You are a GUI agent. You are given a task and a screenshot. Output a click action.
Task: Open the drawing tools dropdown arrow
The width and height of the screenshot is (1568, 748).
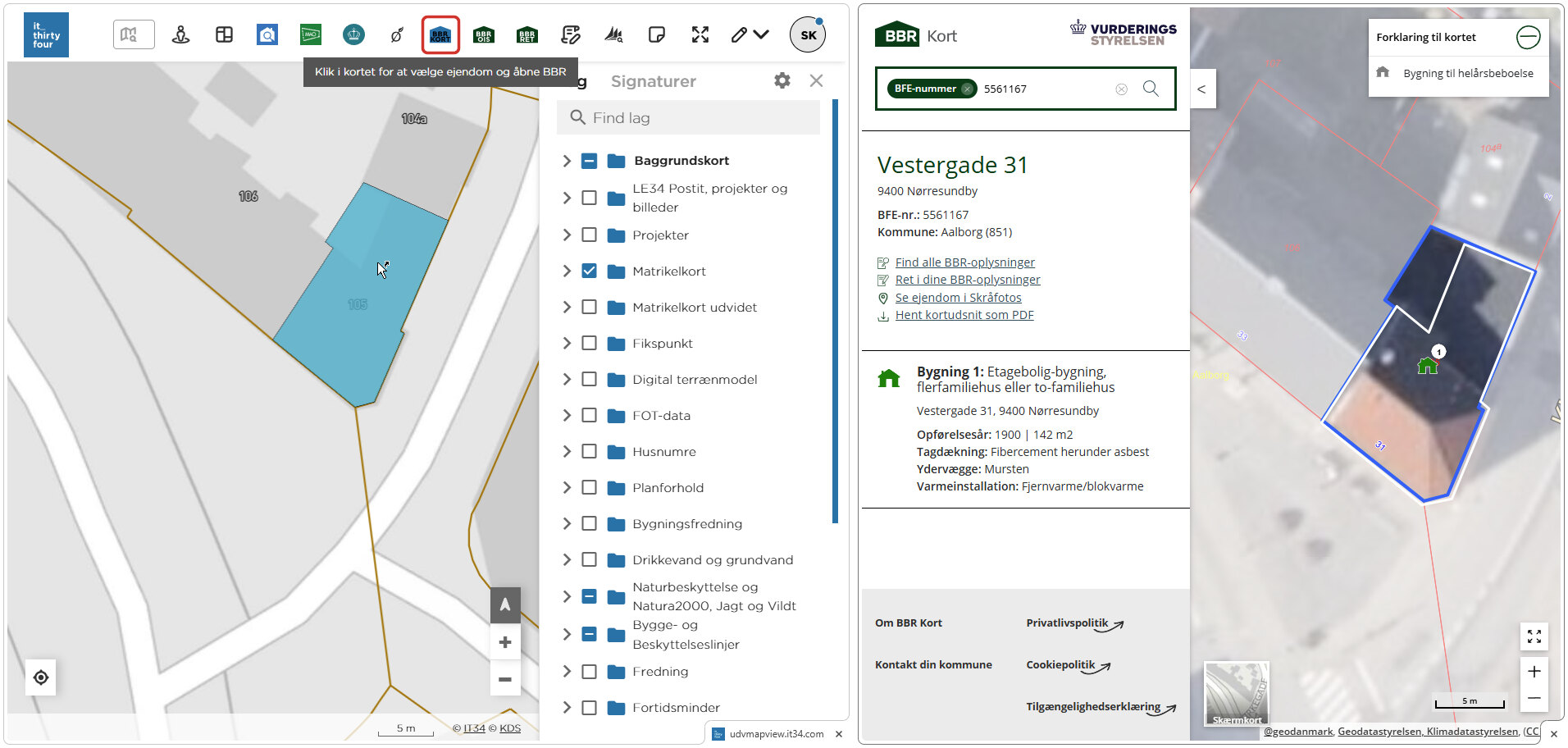click(x=761, y=34)
